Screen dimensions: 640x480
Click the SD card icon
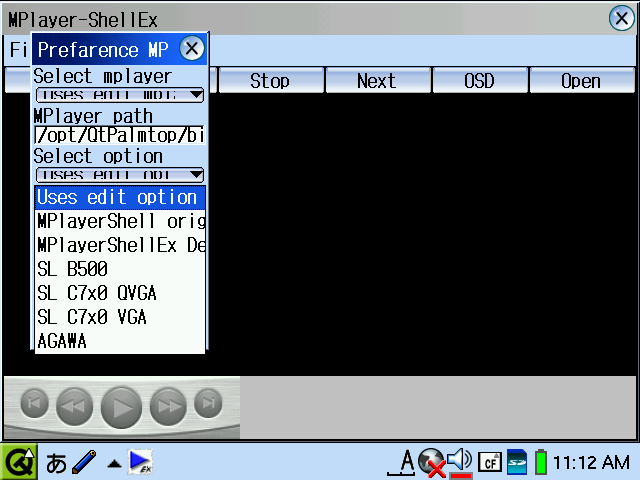click(517, 462)
